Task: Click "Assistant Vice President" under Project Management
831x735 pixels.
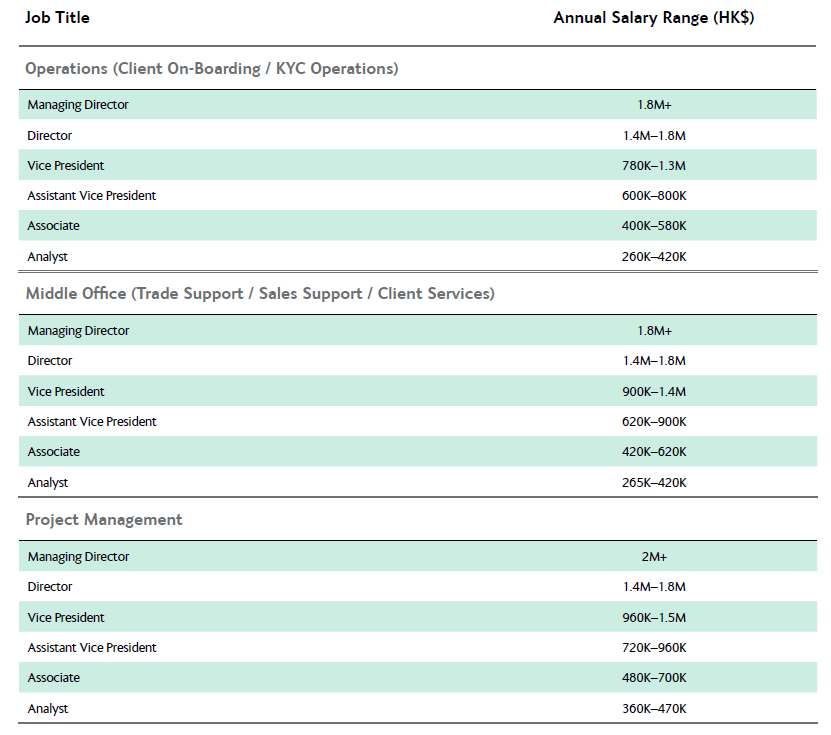Action: [x=92, y=648]
